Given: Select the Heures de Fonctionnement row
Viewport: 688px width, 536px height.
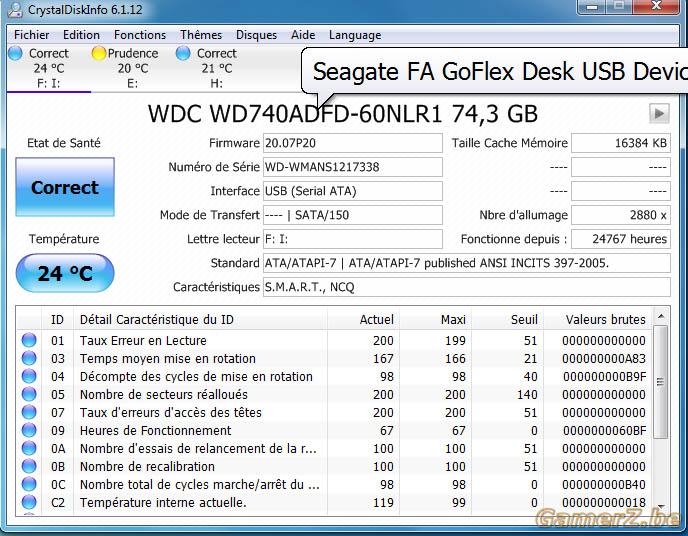Looking at the screenshot, I should pyautogui.click(x=334, y=430).
